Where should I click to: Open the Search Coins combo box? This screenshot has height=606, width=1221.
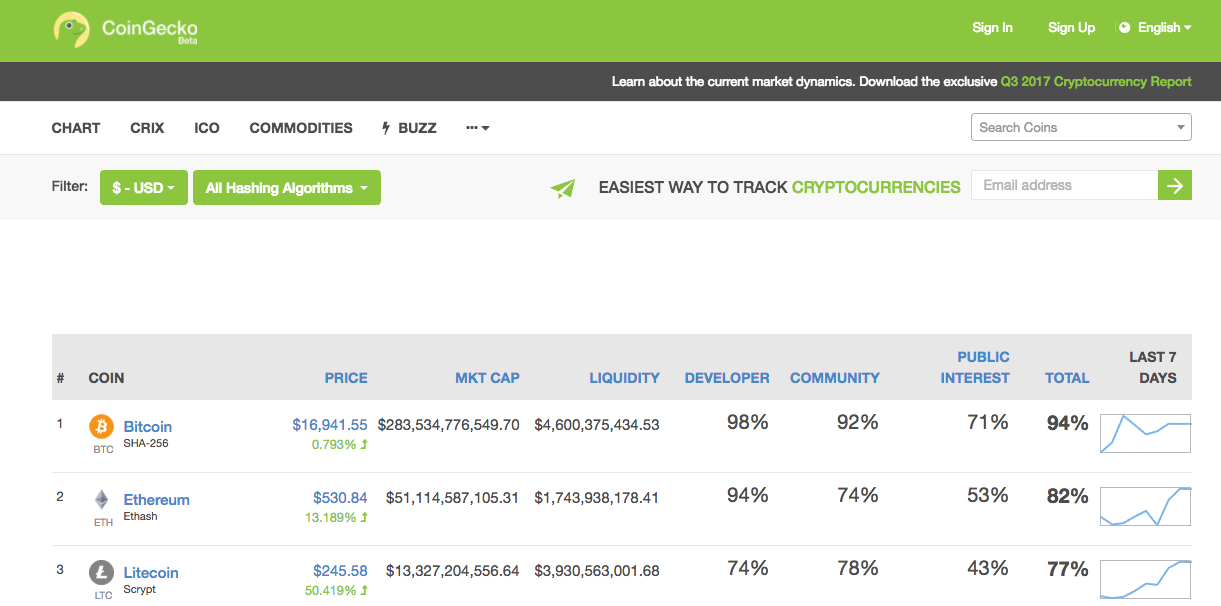[x=1081, y=127]
